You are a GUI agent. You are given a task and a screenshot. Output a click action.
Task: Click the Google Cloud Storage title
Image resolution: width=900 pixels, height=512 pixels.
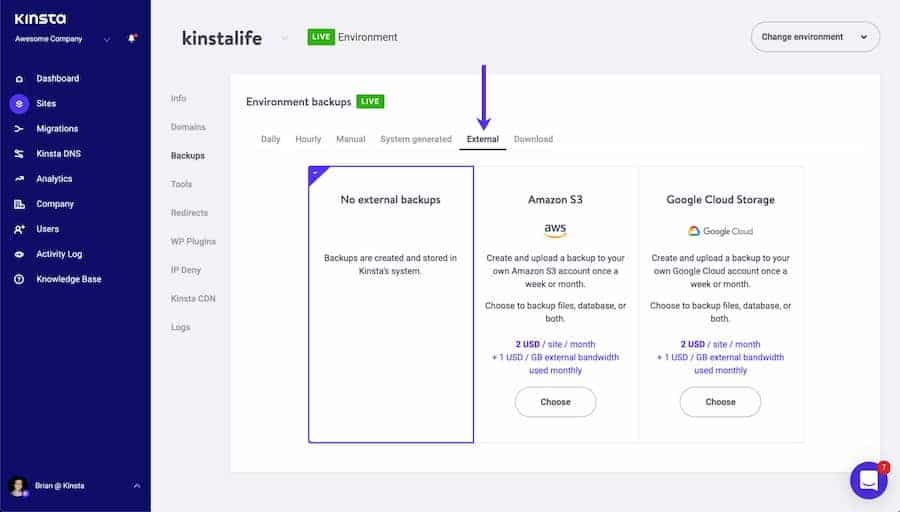tap(720, 200)
